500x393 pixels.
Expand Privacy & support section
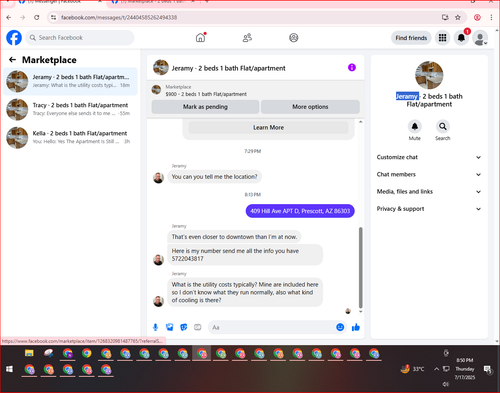[x=429, y=209]
